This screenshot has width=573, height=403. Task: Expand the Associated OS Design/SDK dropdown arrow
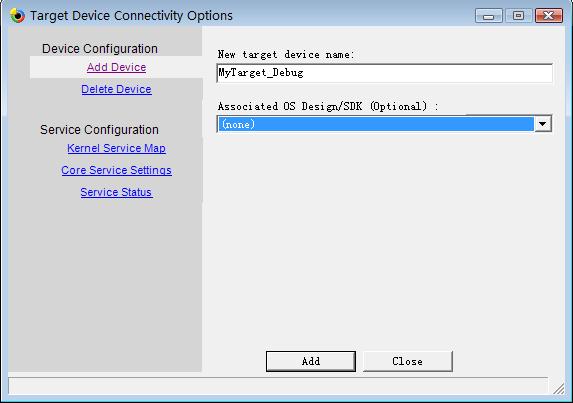click(543, 124)
